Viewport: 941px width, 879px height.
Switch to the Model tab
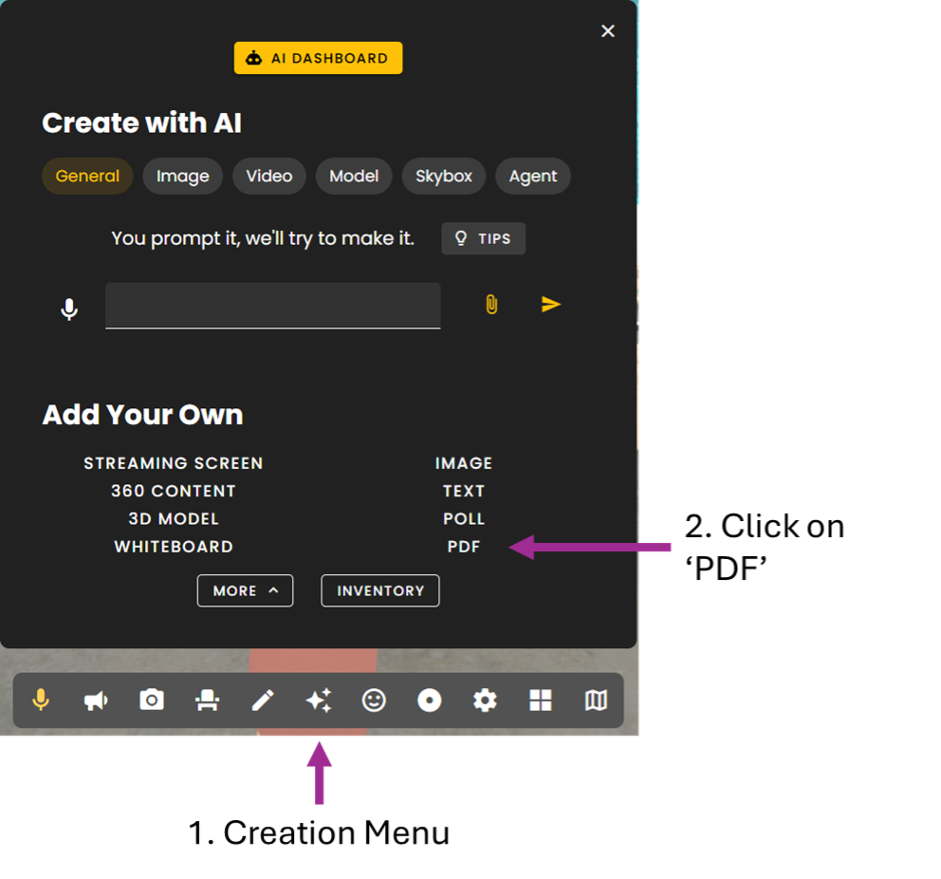coord(354,176)
